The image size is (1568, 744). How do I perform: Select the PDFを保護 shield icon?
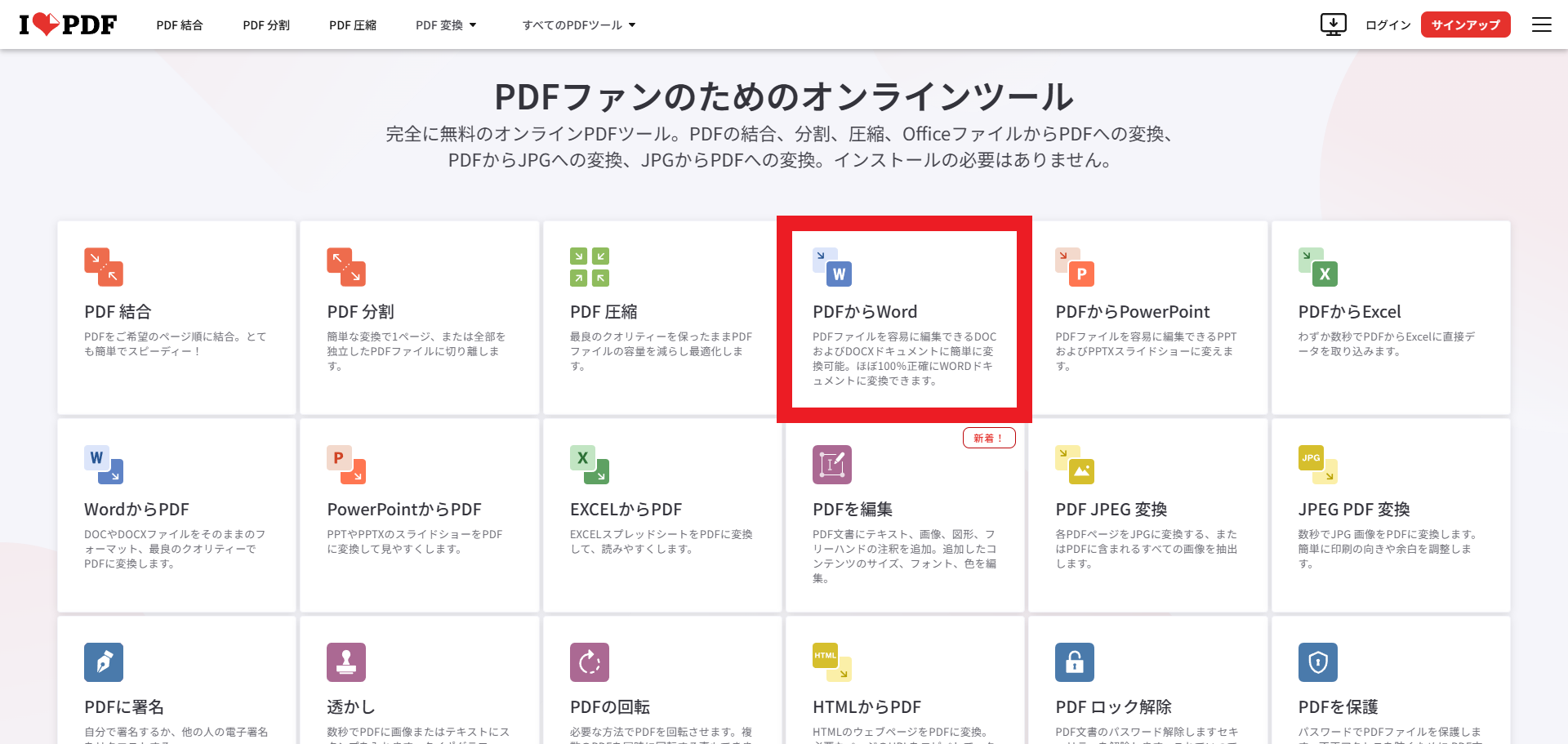coord(1318,662)
